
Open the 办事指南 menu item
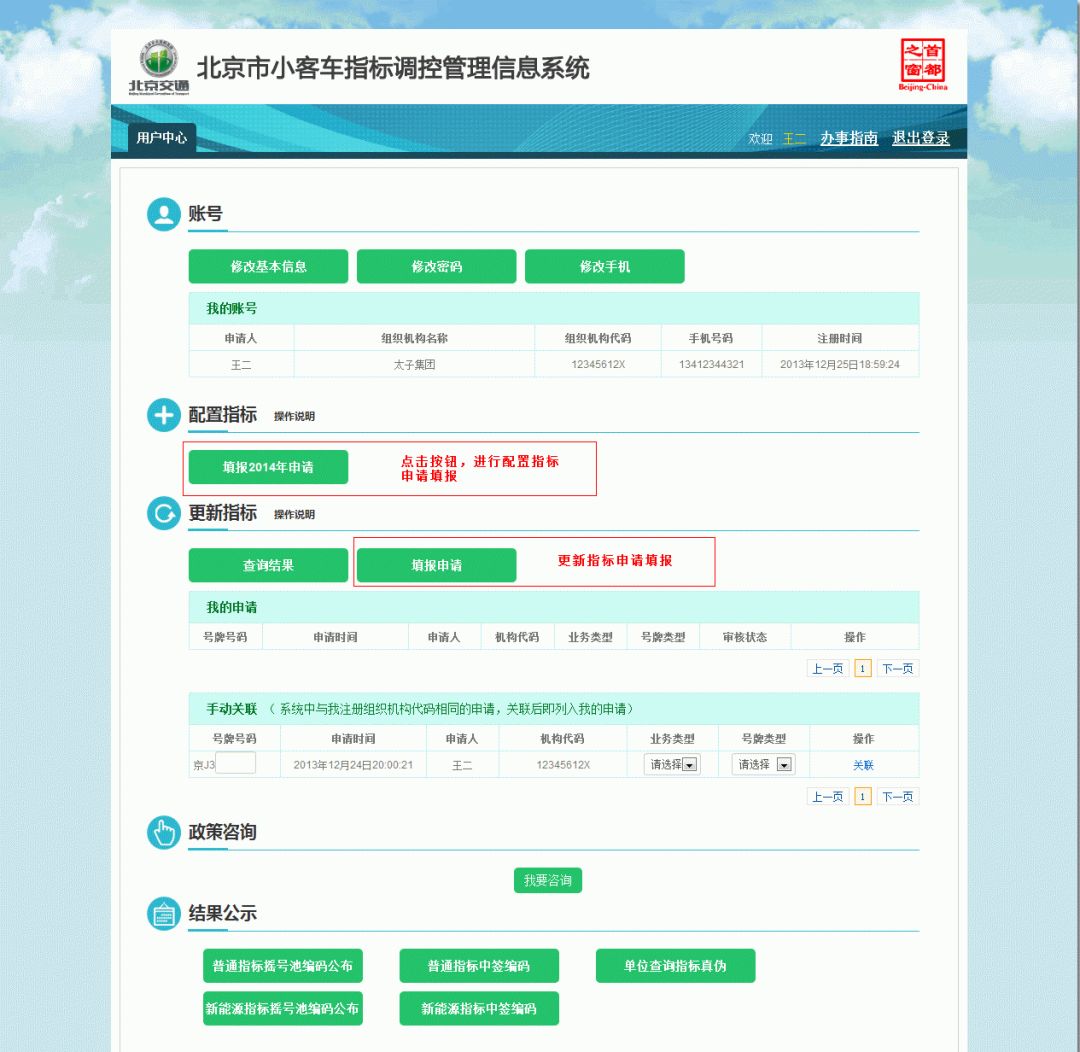[848, 139]
